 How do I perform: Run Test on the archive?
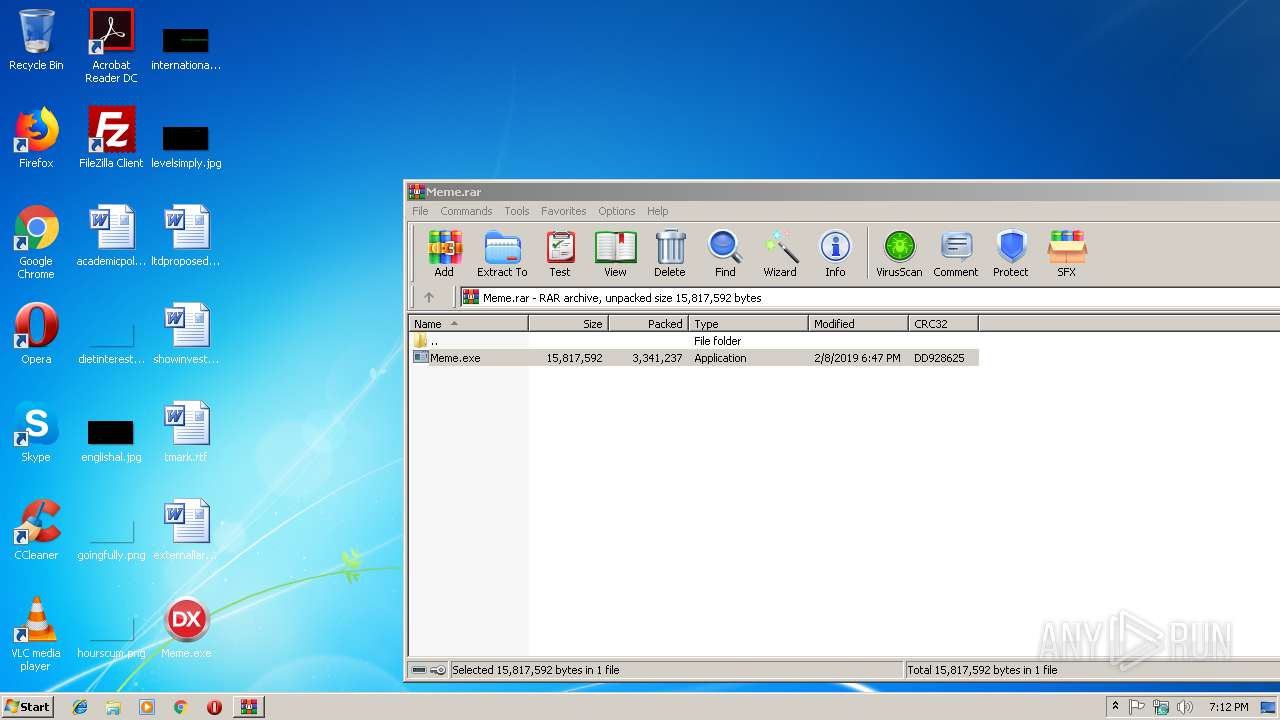(x=560, y=253)
